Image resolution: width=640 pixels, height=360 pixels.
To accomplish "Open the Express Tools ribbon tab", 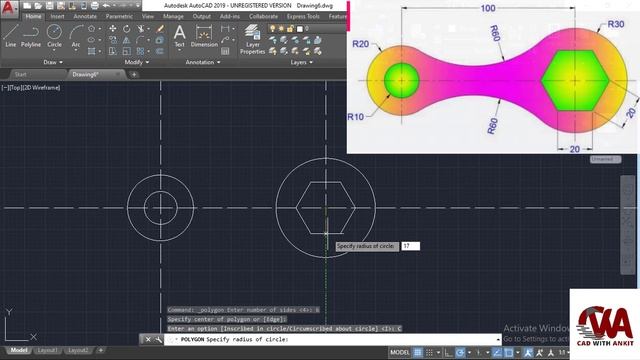I will (303, 16).
